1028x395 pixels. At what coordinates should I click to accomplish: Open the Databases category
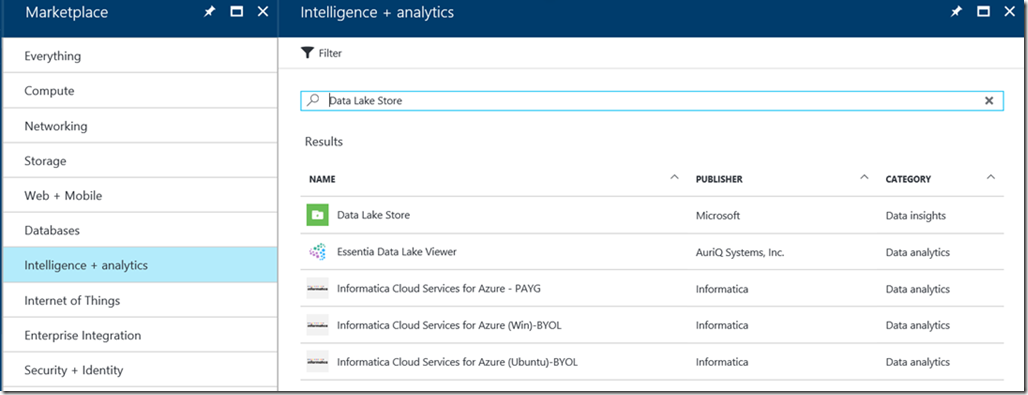pos(139,230)
